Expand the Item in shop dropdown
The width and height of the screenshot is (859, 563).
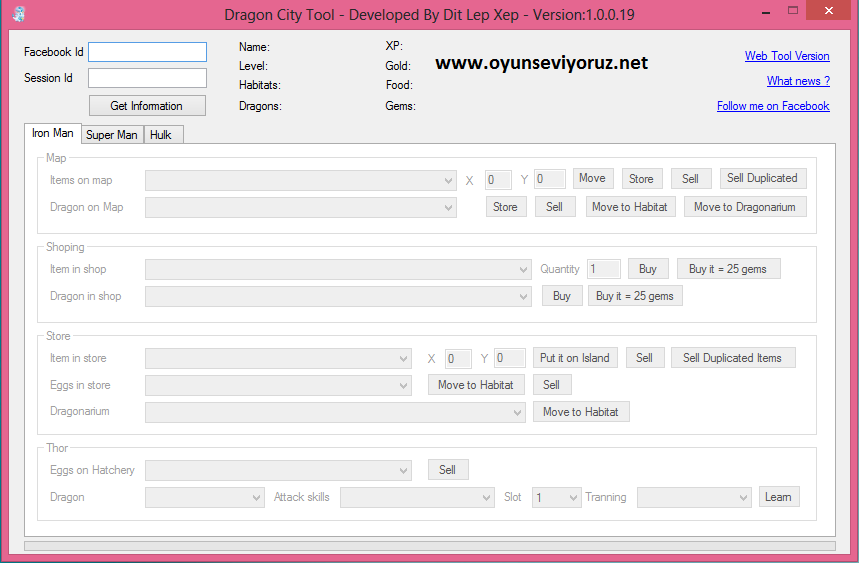coord(338,269)
